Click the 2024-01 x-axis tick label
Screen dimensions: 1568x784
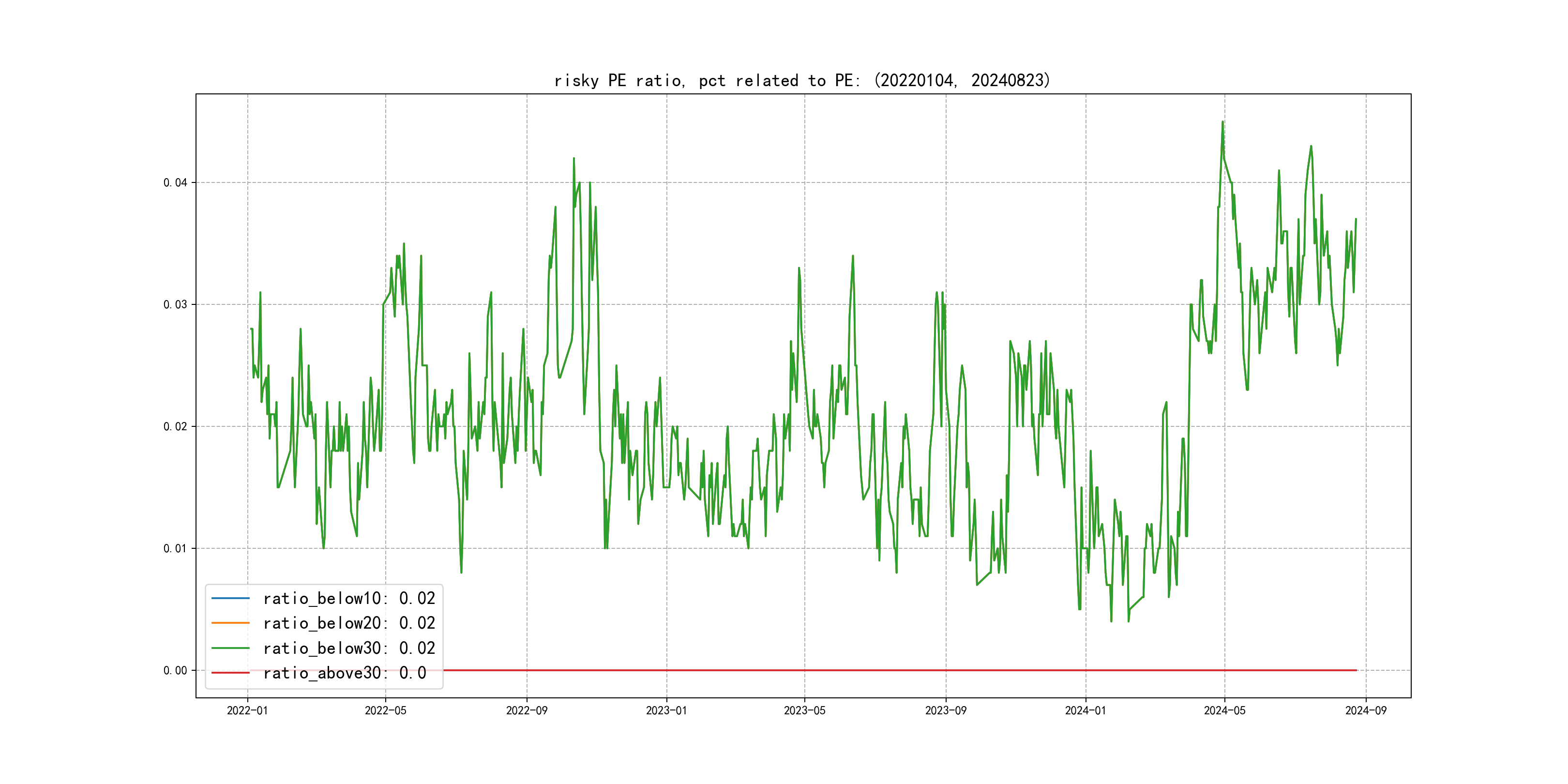1086,710
